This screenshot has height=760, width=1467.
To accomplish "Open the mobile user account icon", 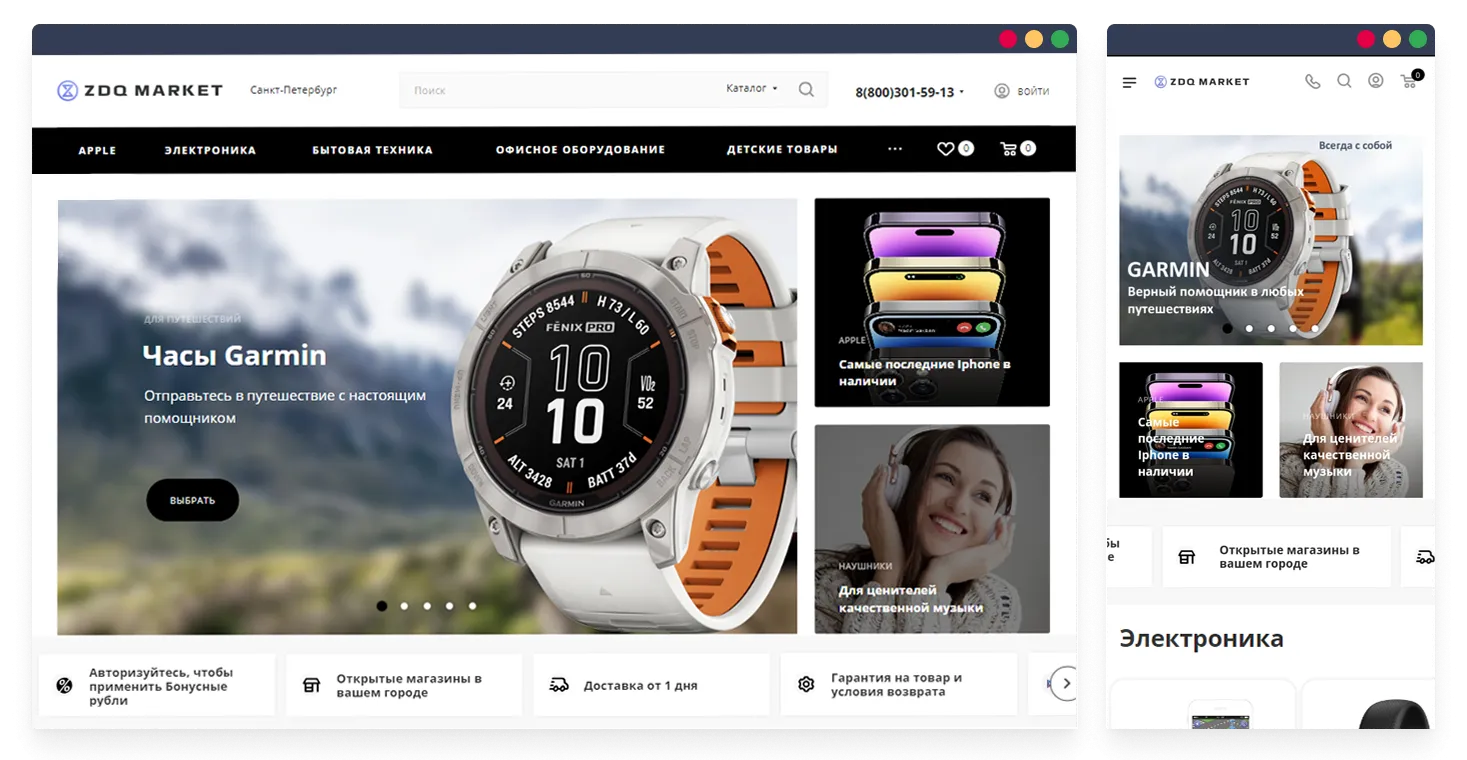I will tap(1376, 81).
